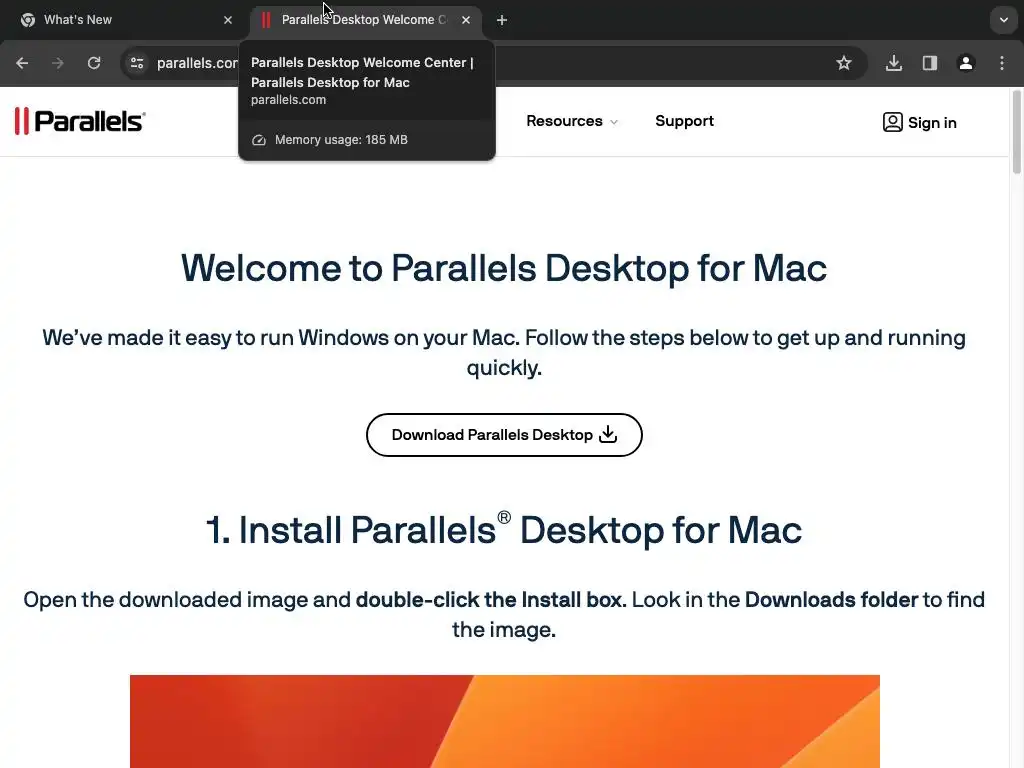Image resolution: width=1024 pixels, height=768 pixels.
Task: Go back to the previous page
Action: [x=22, y=63]
